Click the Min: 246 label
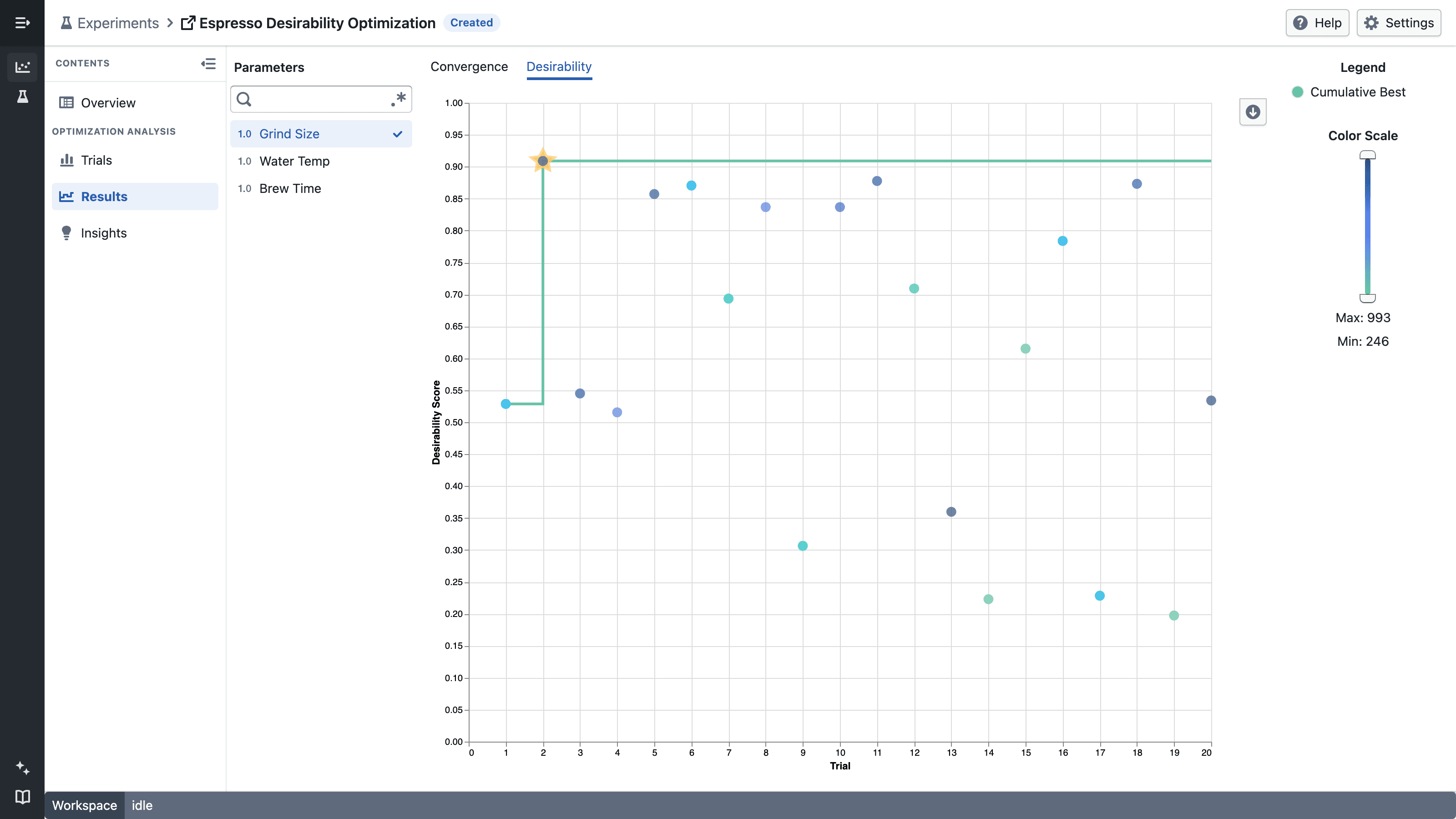The width and height of the screenshot is (1456, 819). (x=1363, y=341)
